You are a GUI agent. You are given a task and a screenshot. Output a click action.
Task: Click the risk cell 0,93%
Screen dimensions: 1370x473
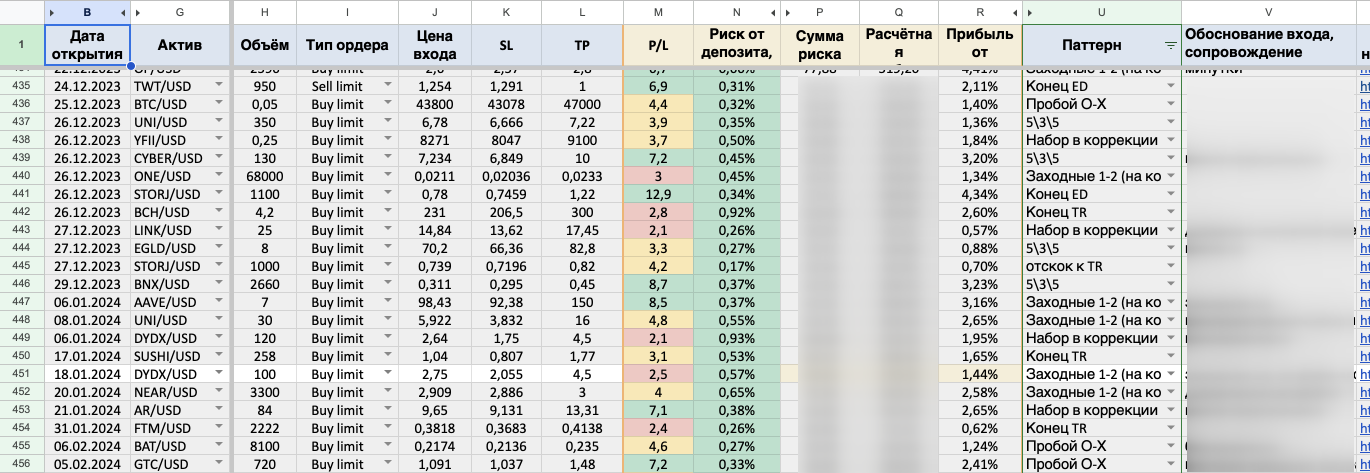coord(736,339)
